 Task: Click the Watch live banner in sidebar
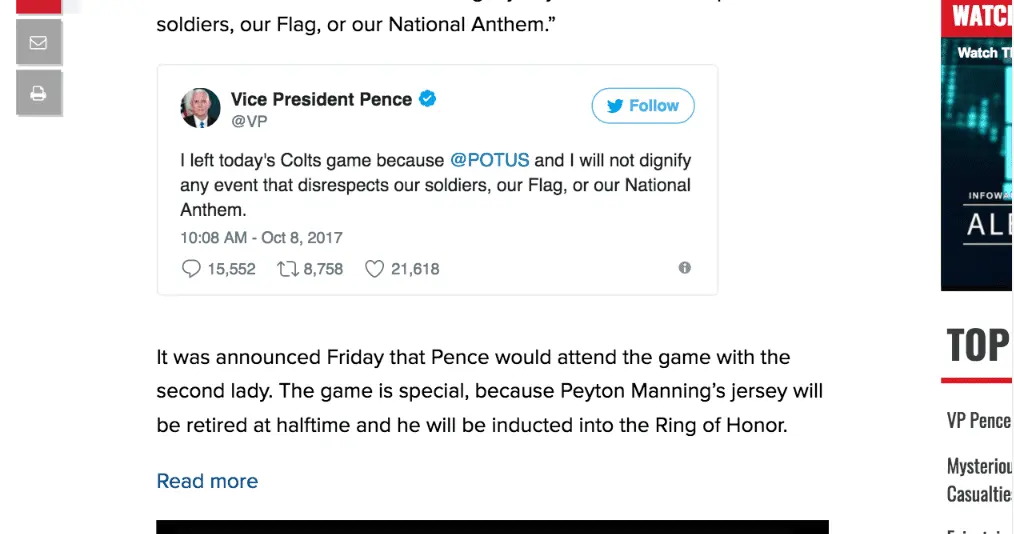pyautogui.click(x=977, y=150)
